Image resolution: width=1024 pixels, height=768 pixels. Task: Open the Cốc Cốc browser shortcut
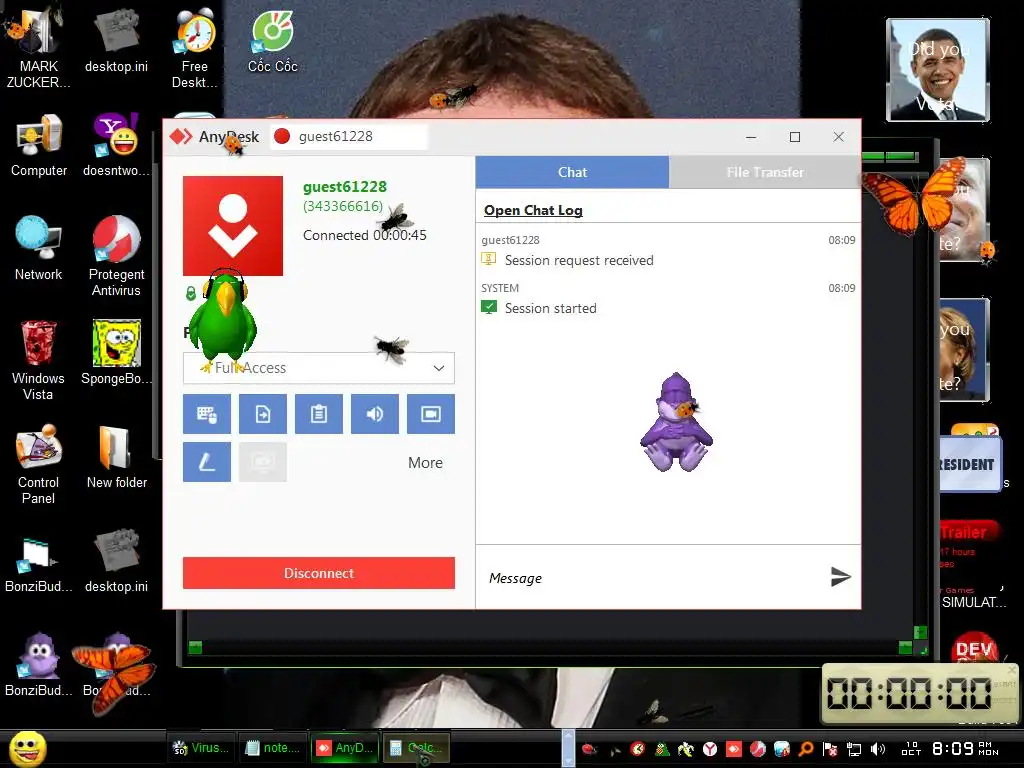[272, 42]
